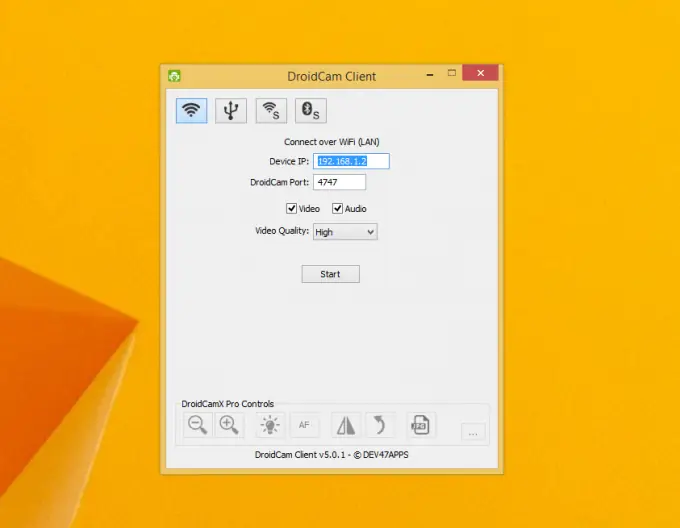The width and height of the screenshot is (680, 528).
Task: Toggle the LED flash light bulb icon
Action: (x=270, y=425)
